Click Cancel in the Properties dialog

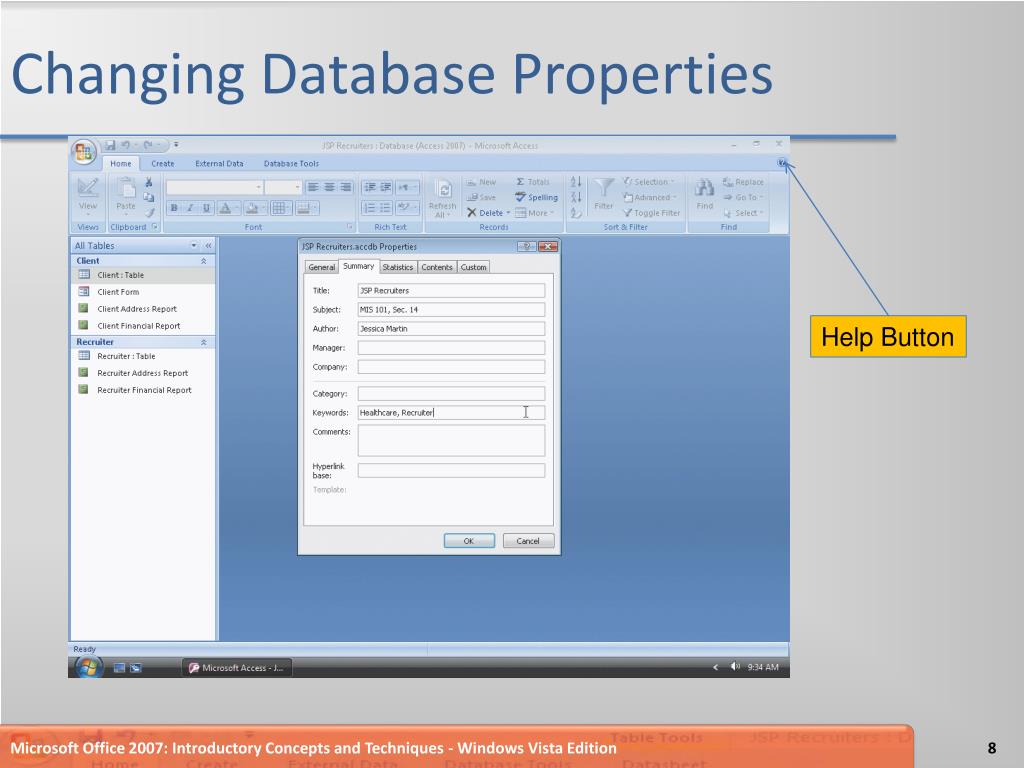528,541
